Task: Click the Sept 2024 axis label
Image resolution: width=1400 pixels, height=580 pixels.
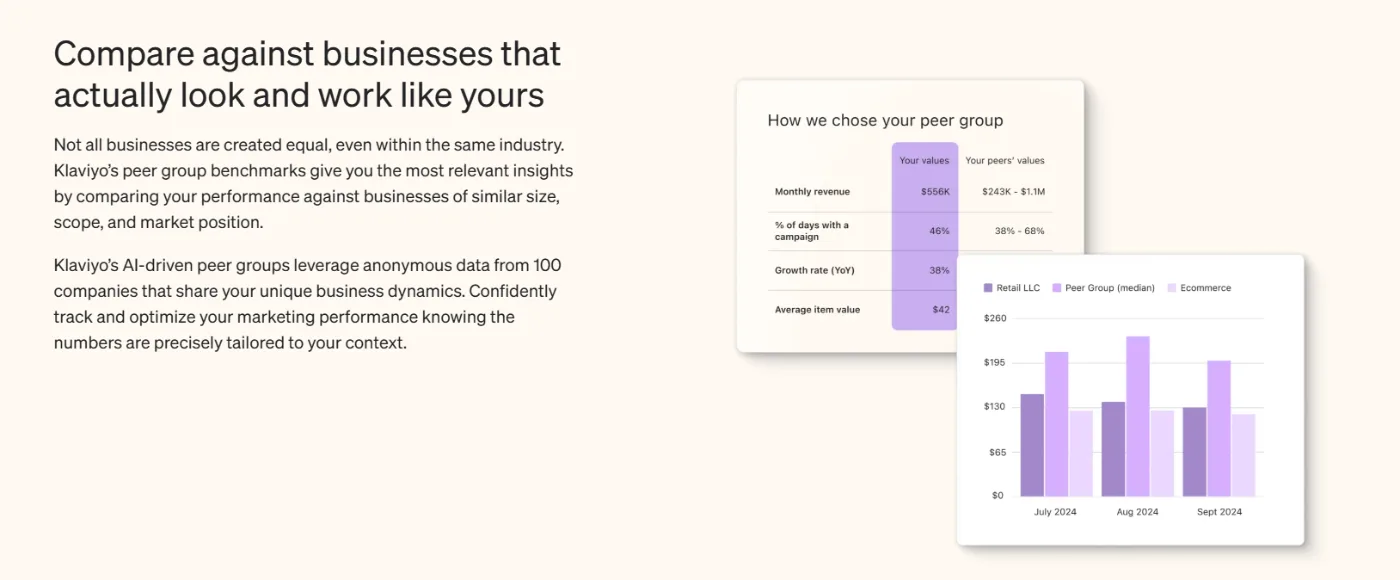Action: [x=1219, y=512]
